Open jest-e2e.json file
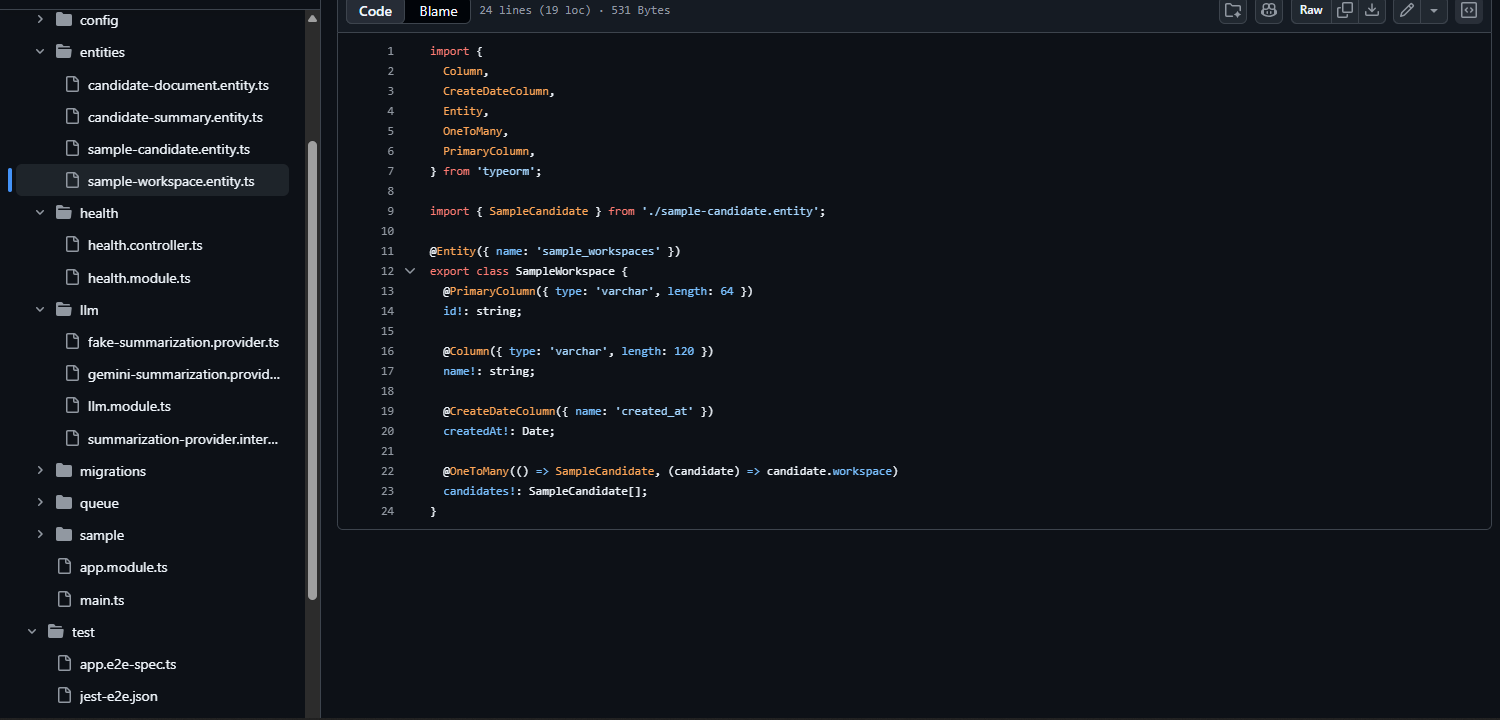1500x720 pixels. 119,696
